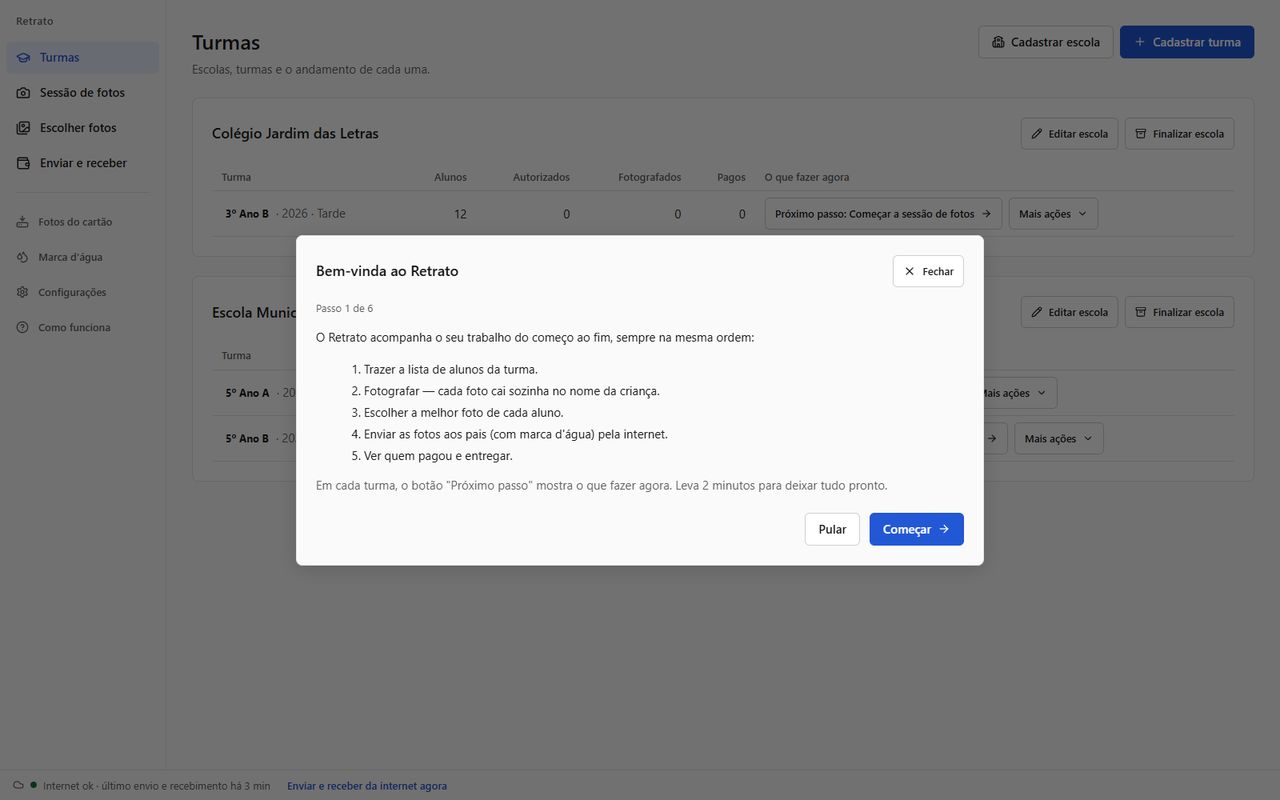Click the Alunos value 12 for 3º Ano B
This screenshot has width=1280, height=800.
460,214
